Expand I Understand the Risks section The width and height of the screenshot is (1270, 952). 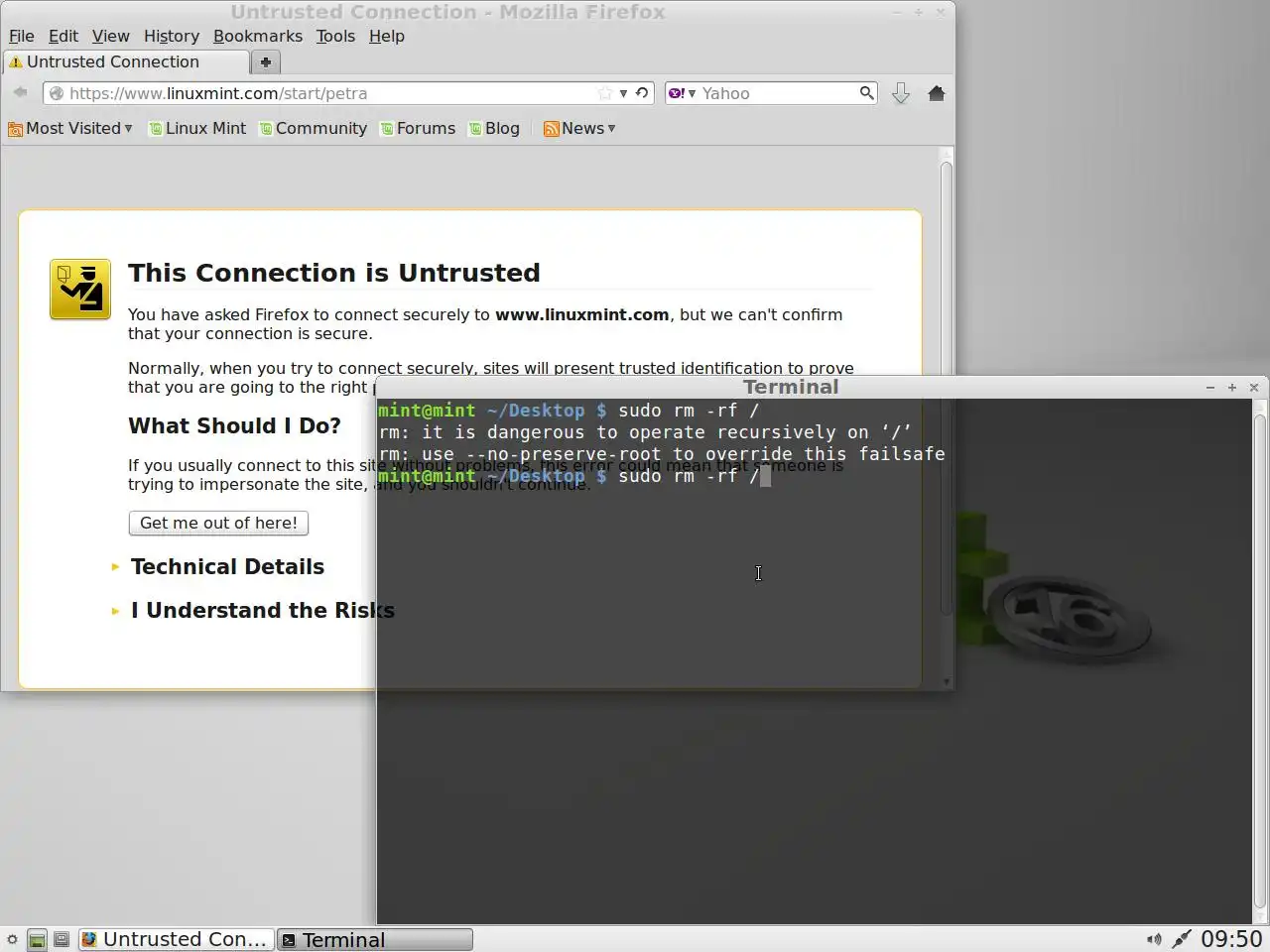point(262,610)
